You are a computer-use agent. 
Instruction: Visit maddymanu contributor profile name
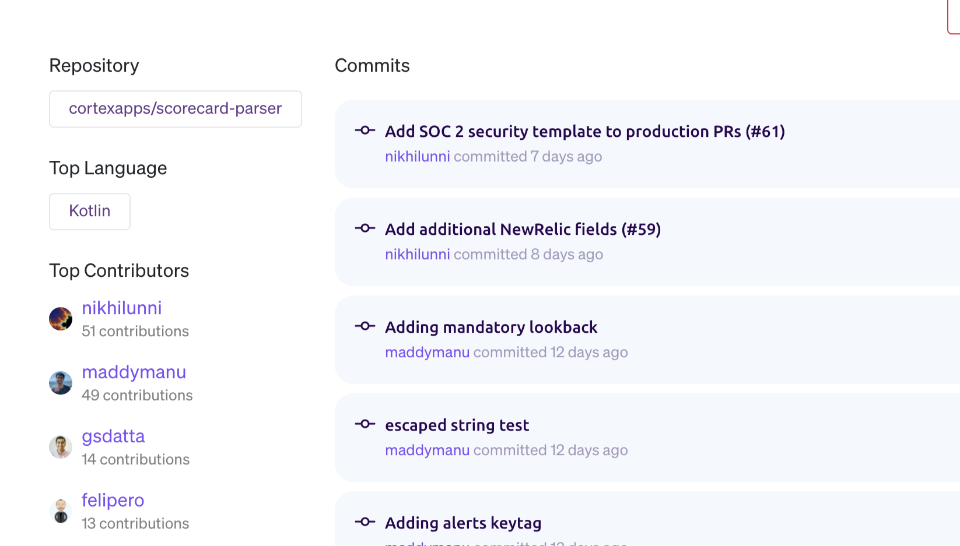[x=134, y=372]
